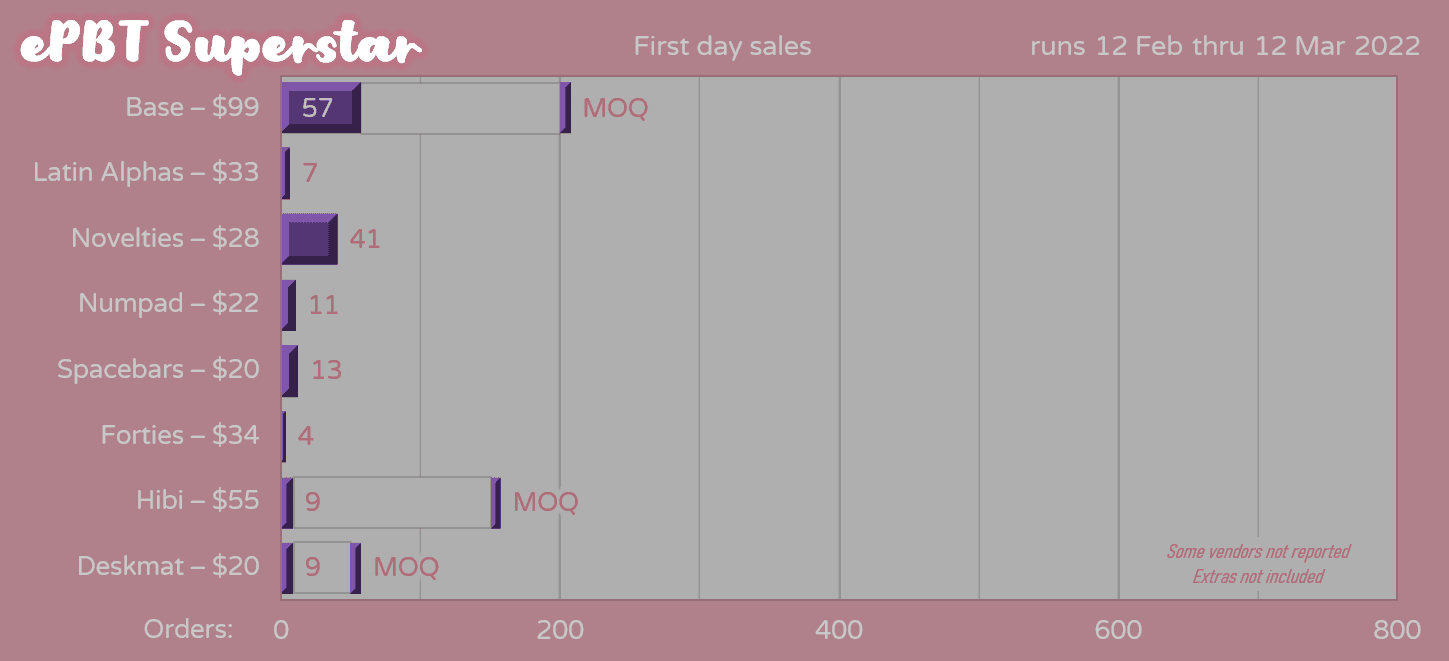Click the Spacebars value 13
The image size is (1449, 661).
(x=326, y=371)
